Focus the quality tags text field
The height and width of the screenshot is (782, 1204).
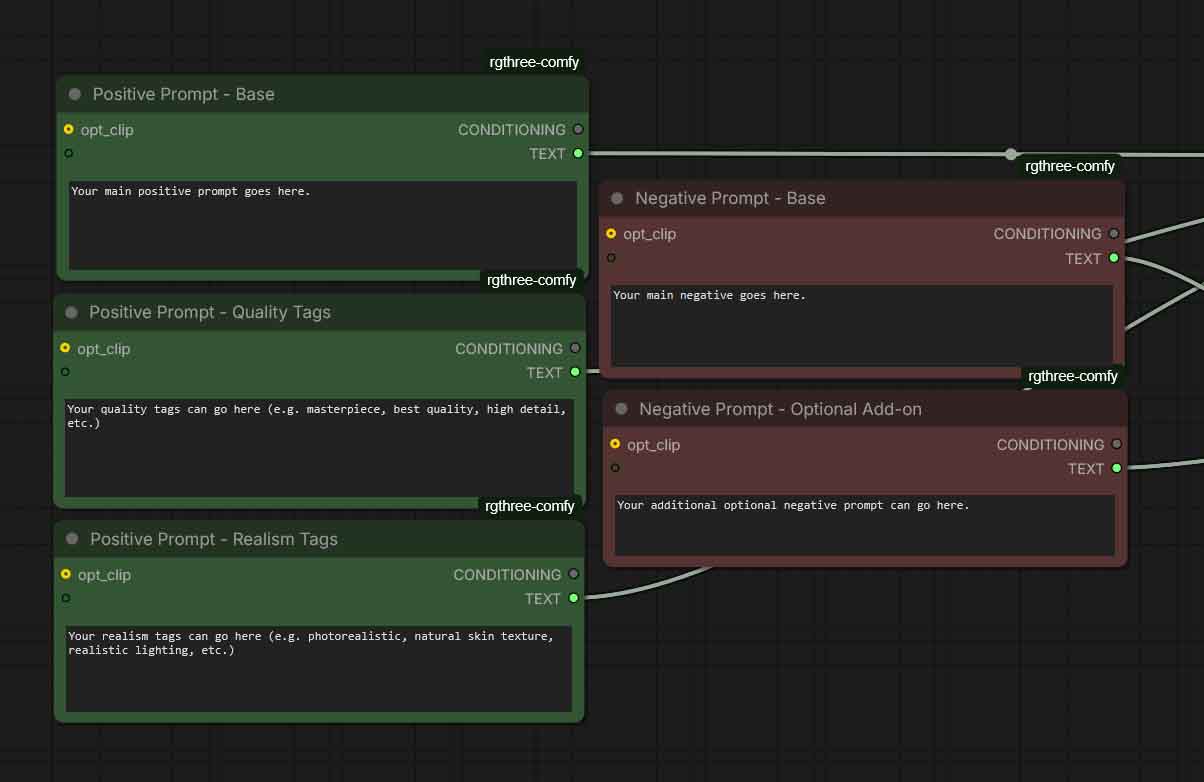coord(318,447)
